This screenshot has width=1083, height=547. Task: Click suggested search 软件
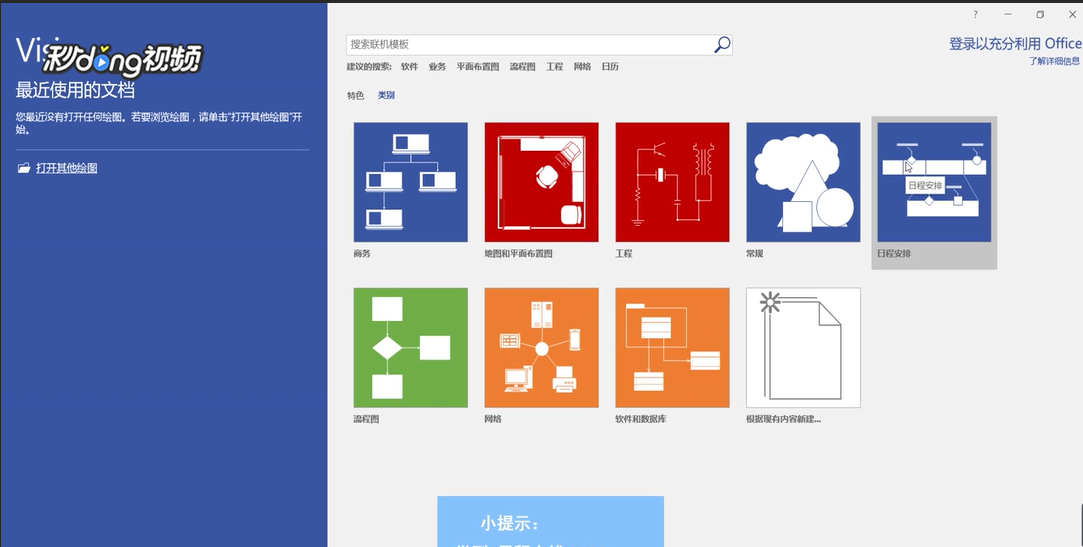click(410, 67)
